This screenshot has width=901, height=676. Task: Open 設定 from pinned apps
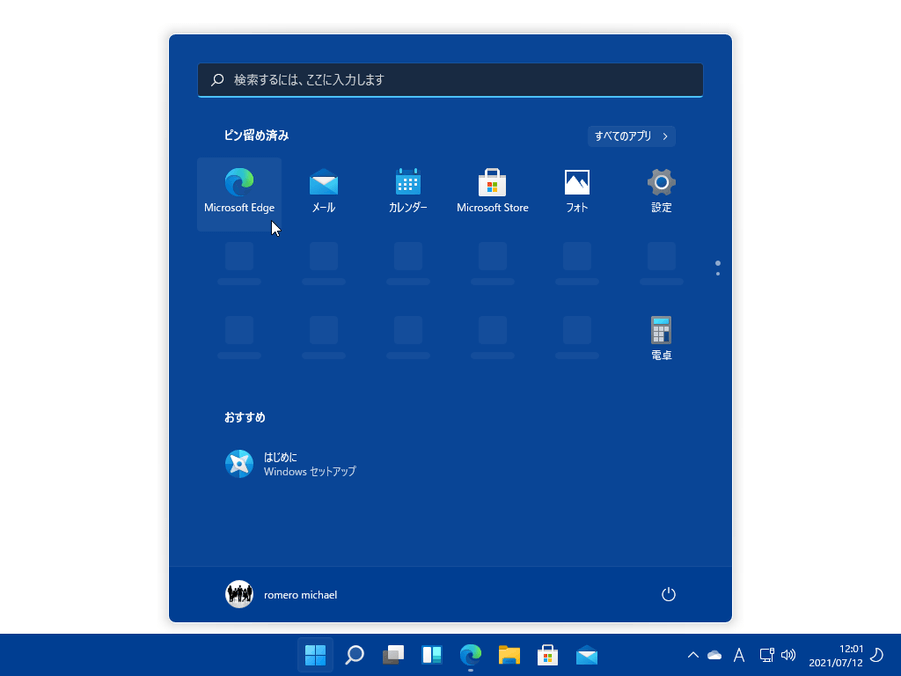click(661, 194)
